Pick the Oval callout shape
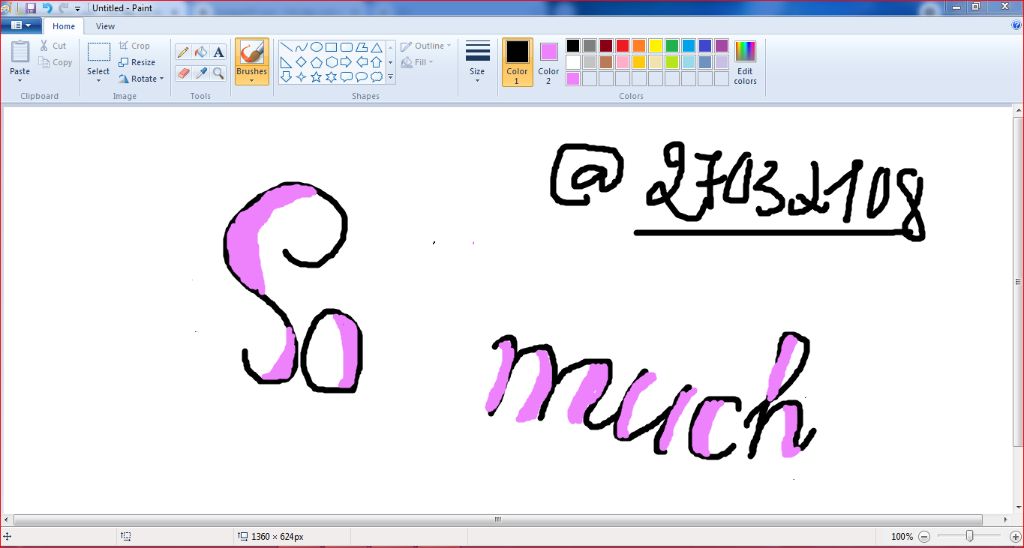Viewport: 1024px width, 548px height. (x=361, y=77)
